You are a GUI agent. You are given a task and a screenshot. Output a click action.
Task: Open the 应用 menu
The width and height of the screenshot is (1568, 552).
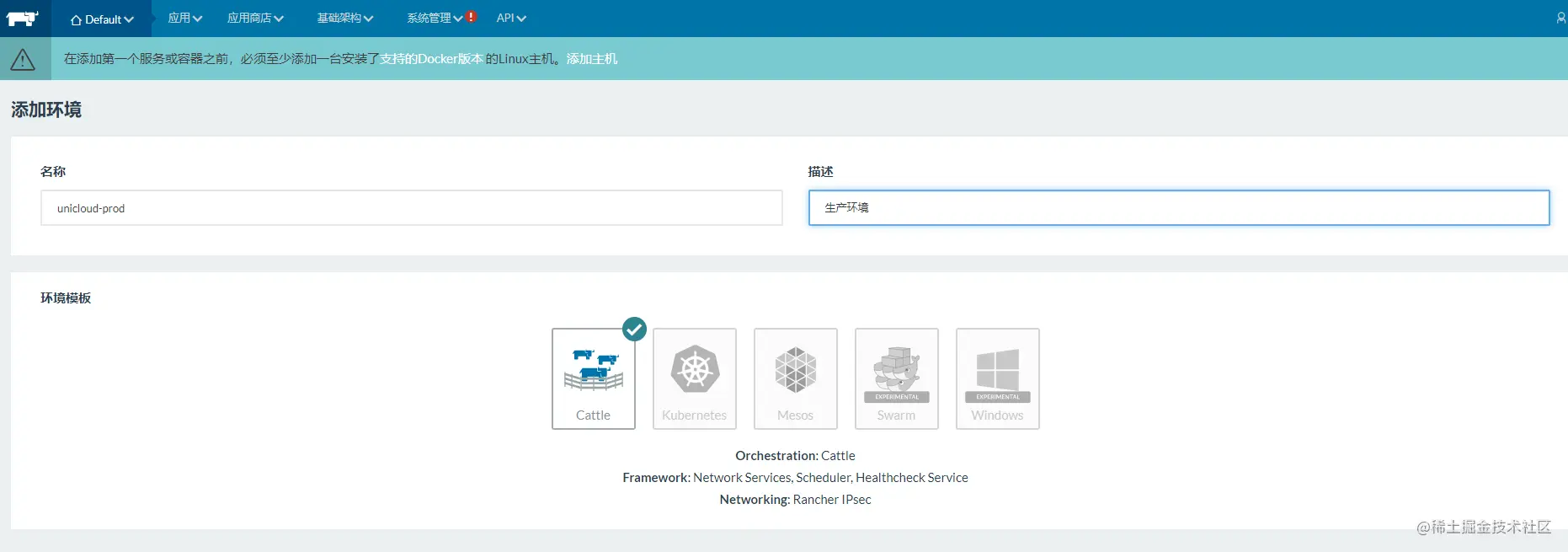[x=185, y=18]
